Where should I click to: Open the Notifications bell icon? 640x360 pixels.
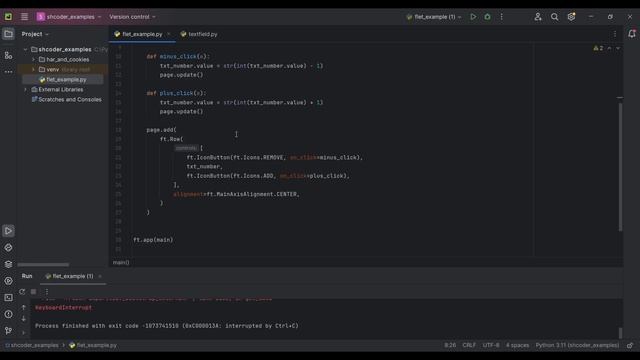coord(632,34)
